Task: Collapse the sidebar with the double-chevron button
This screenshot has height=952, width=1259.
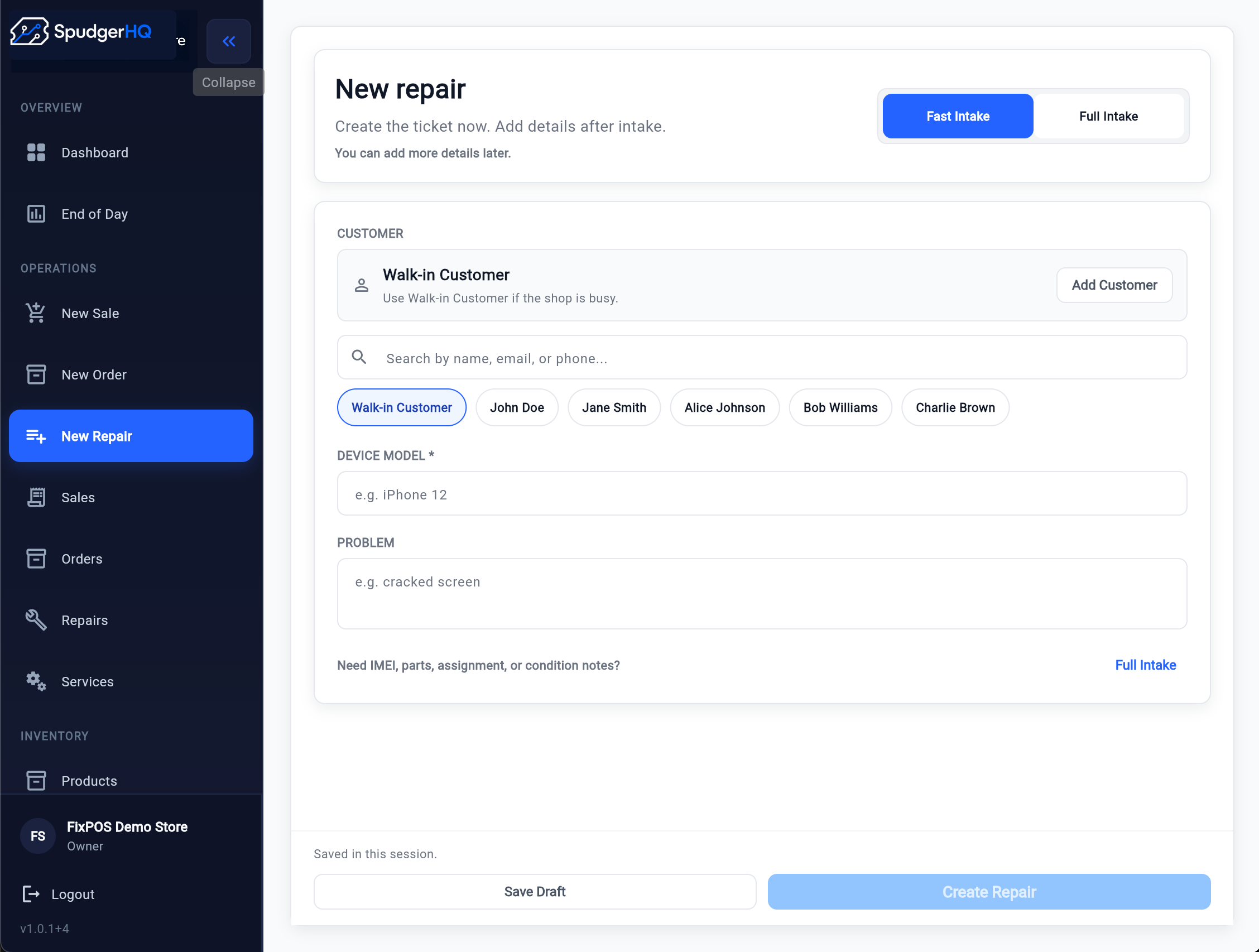Action: [228, 41]
